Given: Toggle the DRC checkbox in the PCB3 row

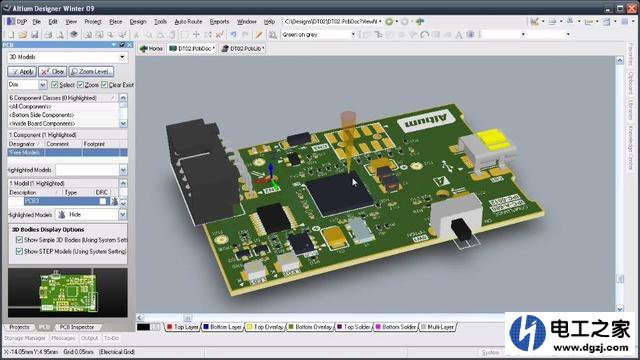Looking at the screenshot, I should click(103, 201).
